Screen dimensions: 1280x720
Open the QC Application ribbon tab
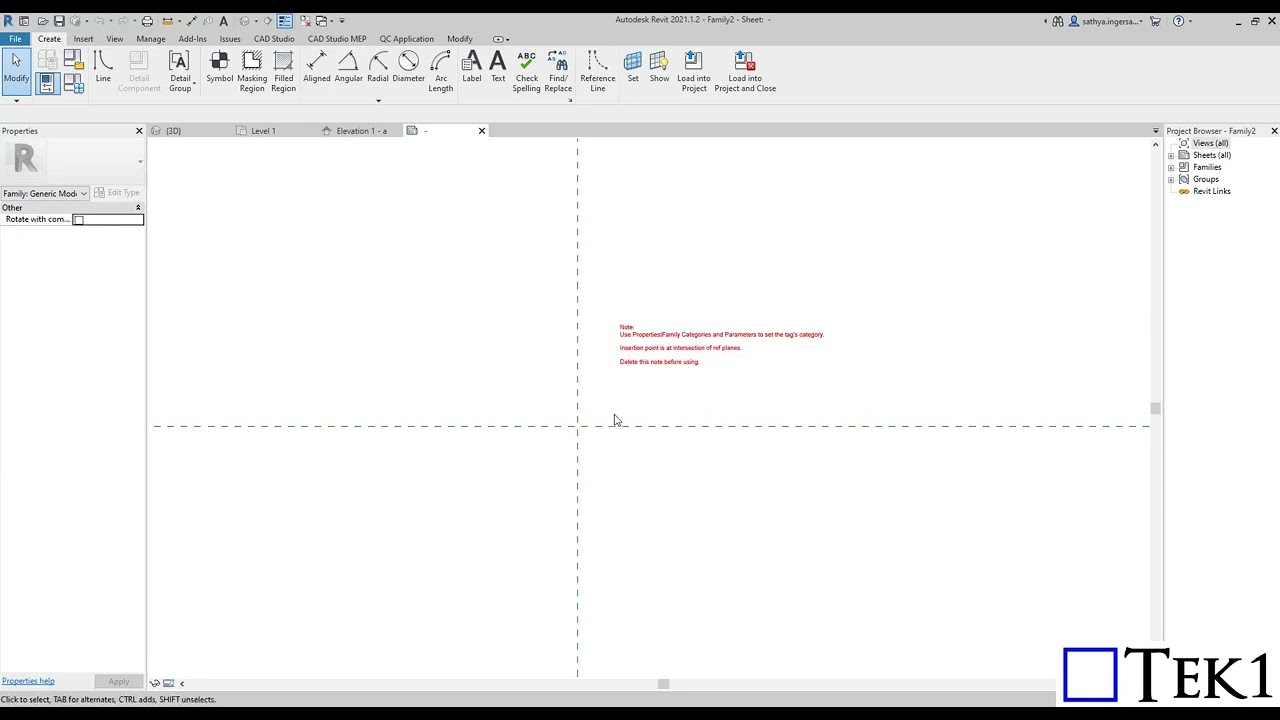tap(406, 39)
